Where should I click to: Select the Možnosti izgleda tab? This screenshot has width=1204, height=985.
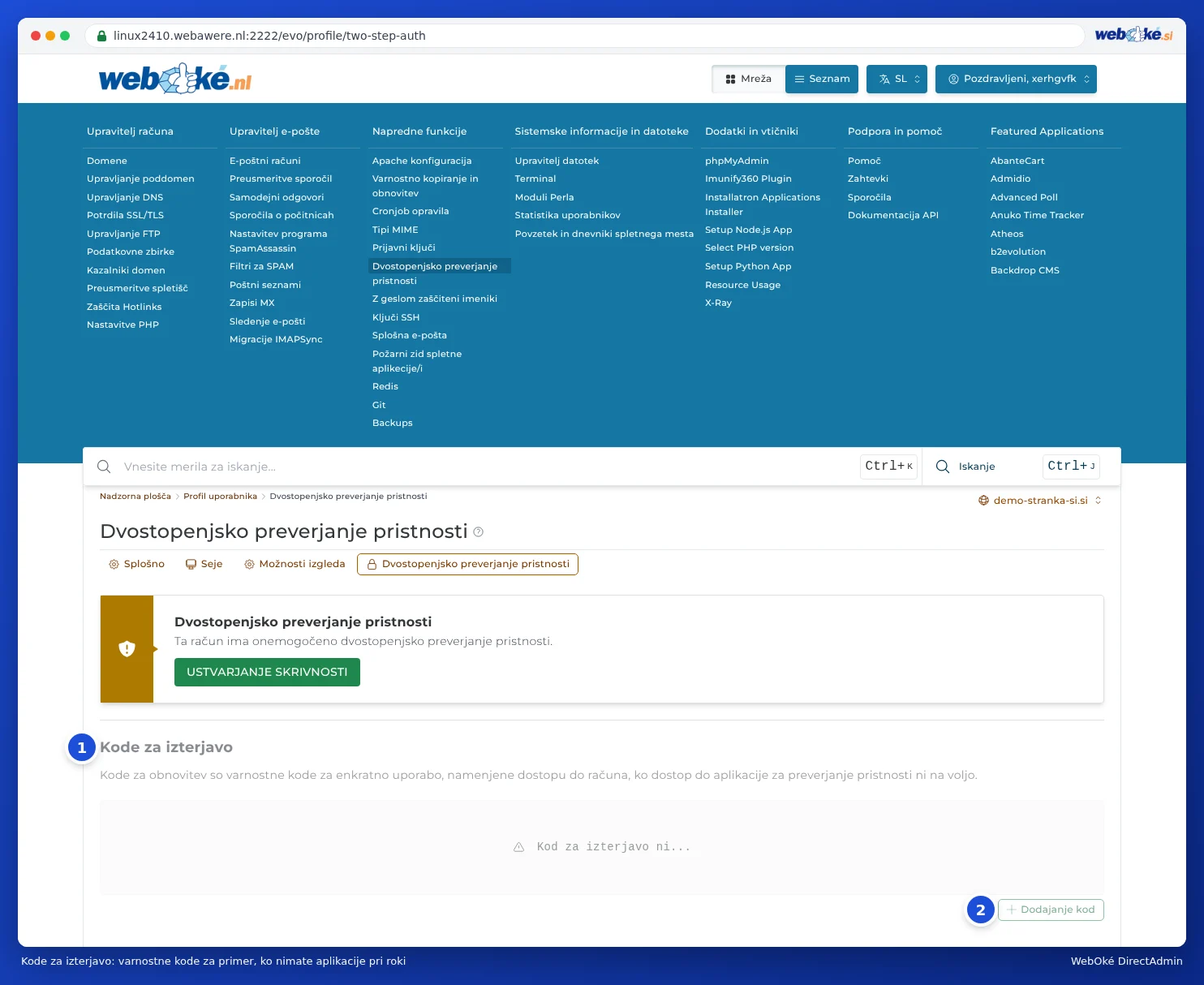pyautogui.click(x=295, y=564)
